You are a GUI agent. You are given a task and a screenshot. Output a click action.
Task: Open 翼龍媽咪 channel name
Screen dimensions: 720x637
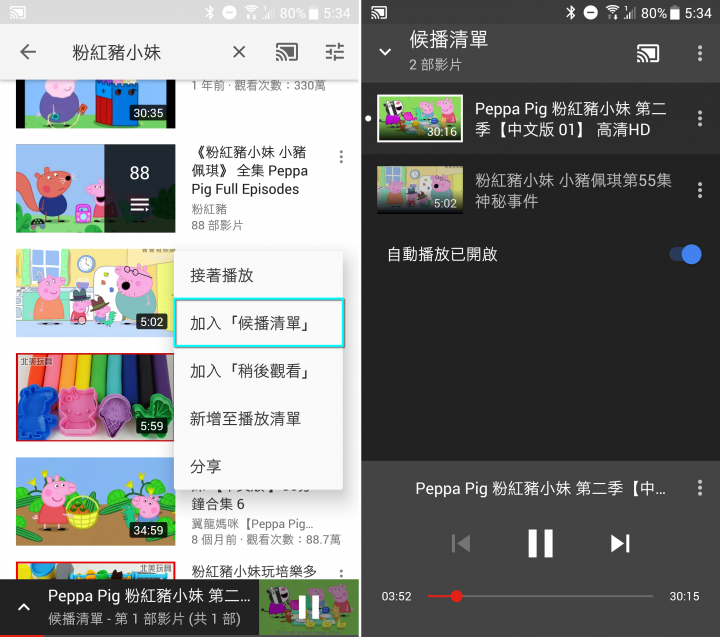pos(252,524)
